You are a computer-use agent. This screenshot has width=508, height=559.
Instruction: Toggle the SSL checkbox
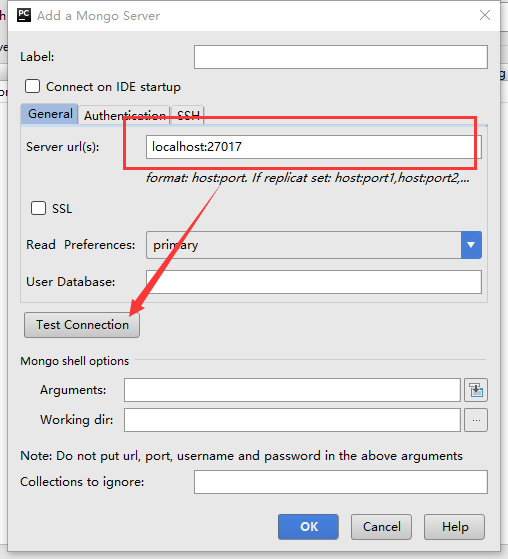(x=39, y=208)
